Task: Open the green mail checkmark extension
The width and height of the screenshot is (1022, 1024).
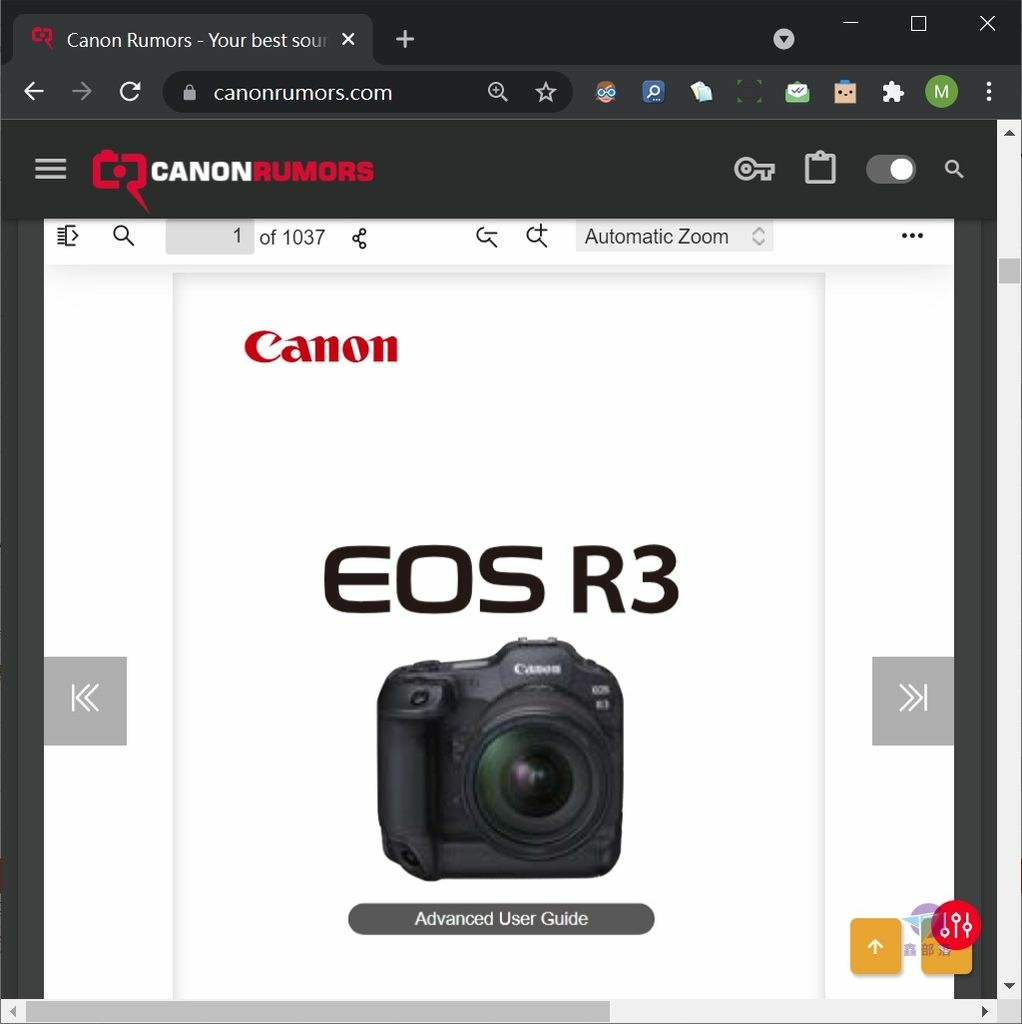Action: pyautogui.click(x=797, y=92)
